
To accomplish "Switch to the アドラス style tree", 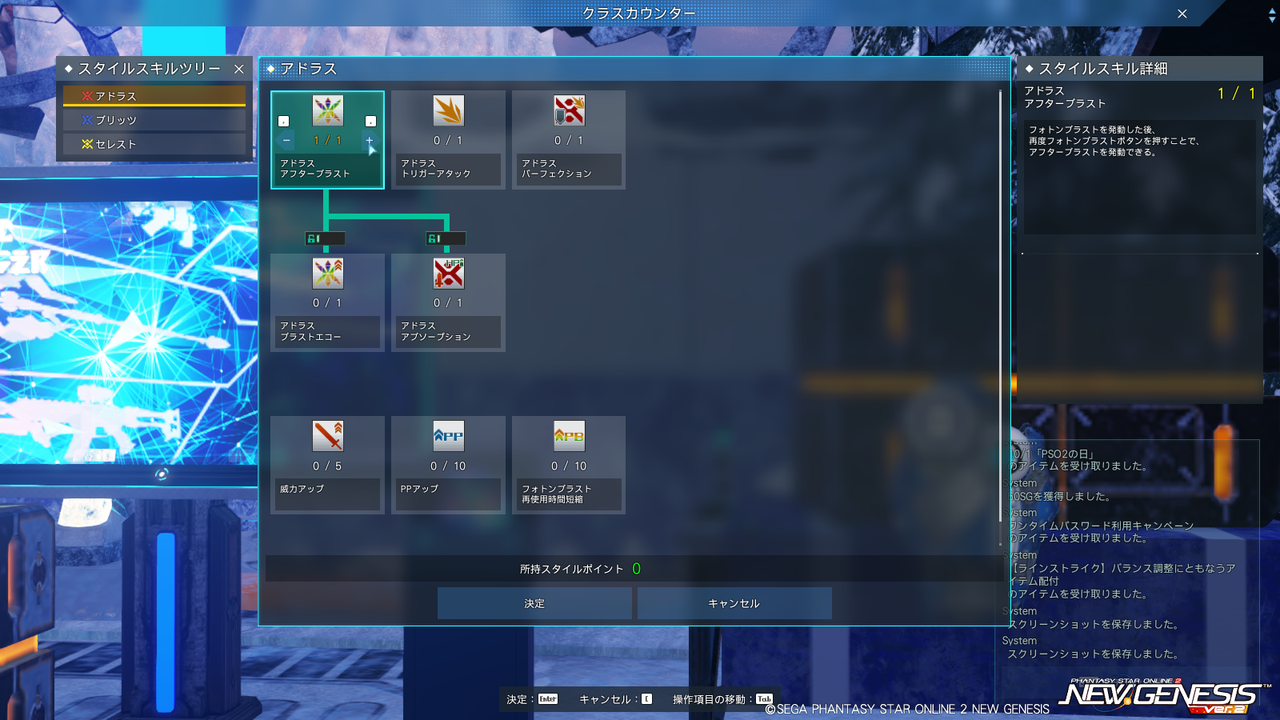I will point(154,96).
